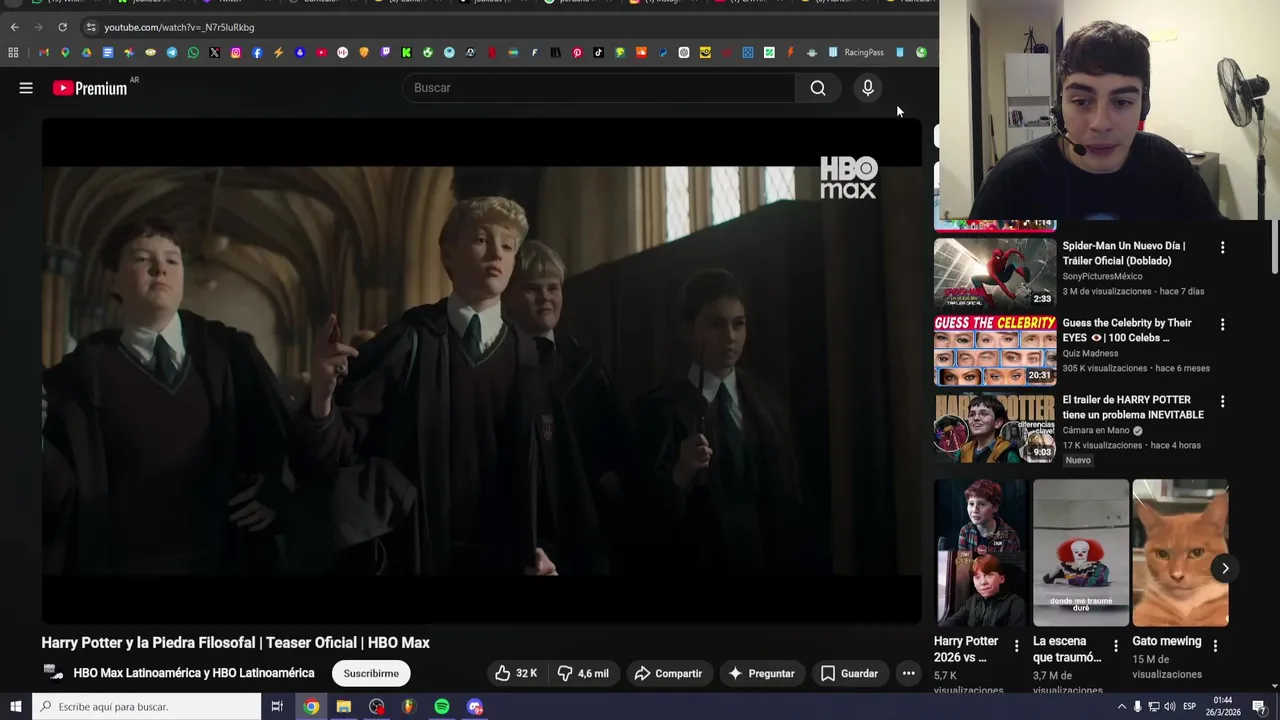Open options for Harry Potter trailer problem video
The width and height of the screenshot is (1280, 720).
1222,401
